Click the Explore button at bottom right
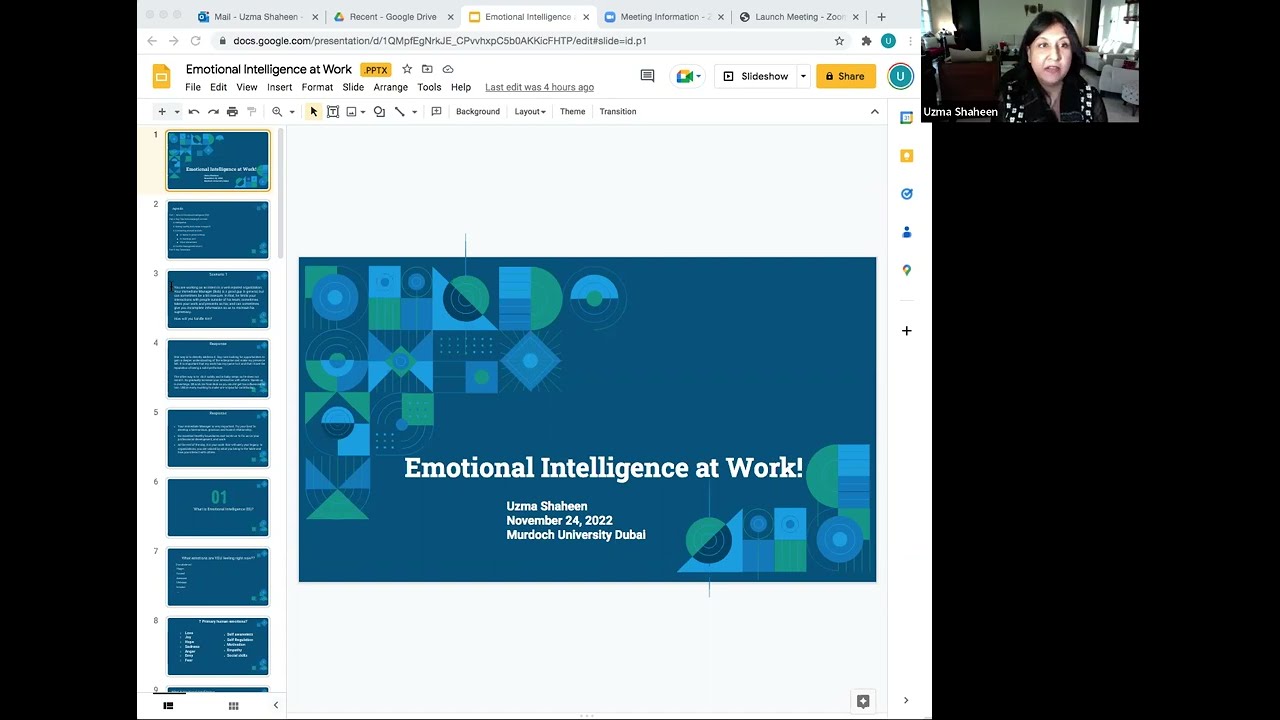The height and width of the screenshot is (720, 1280). click(863, 701)
